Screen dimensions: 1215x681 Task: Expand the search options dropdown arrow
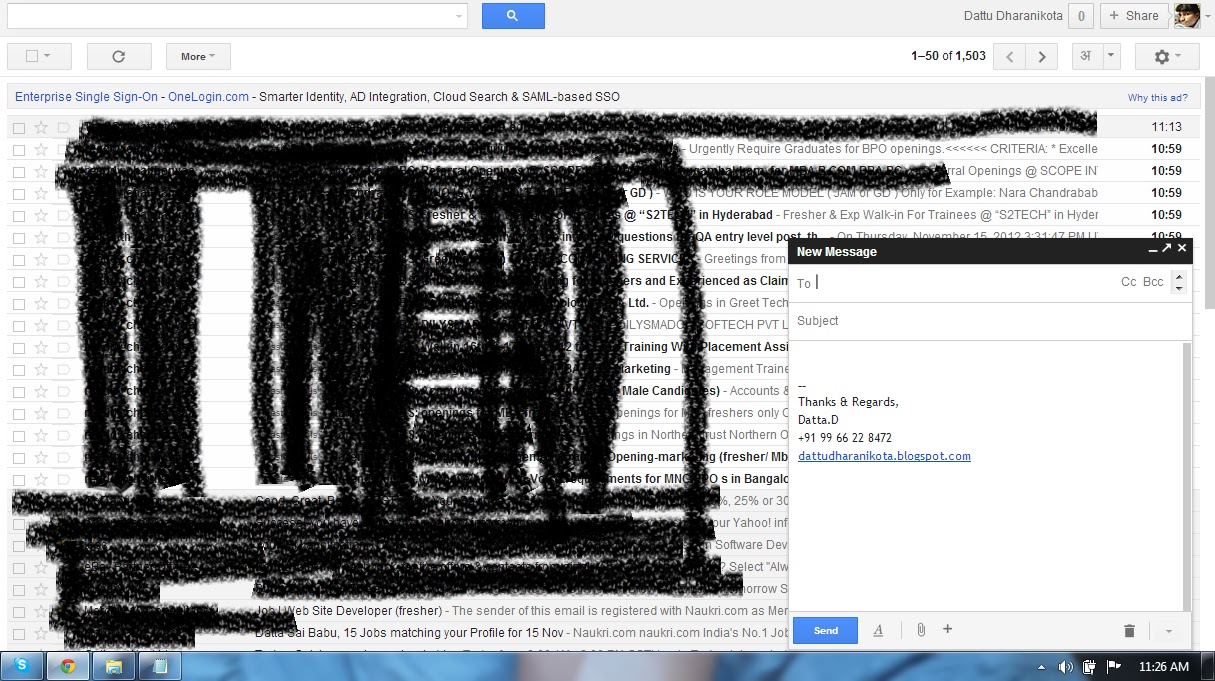(459, 16)
